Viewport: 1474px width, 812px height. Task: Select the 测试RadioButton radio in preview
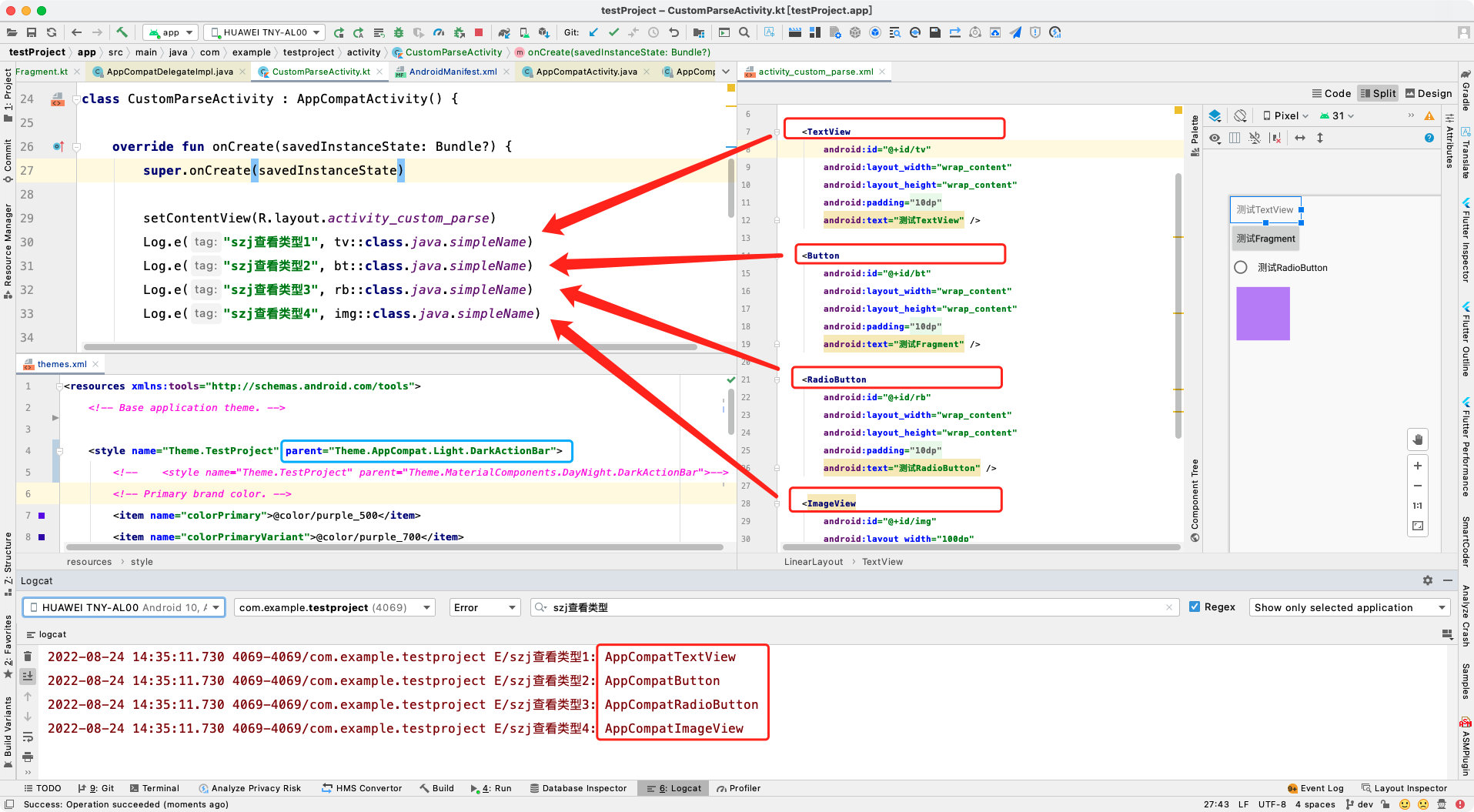(1240, 267)
